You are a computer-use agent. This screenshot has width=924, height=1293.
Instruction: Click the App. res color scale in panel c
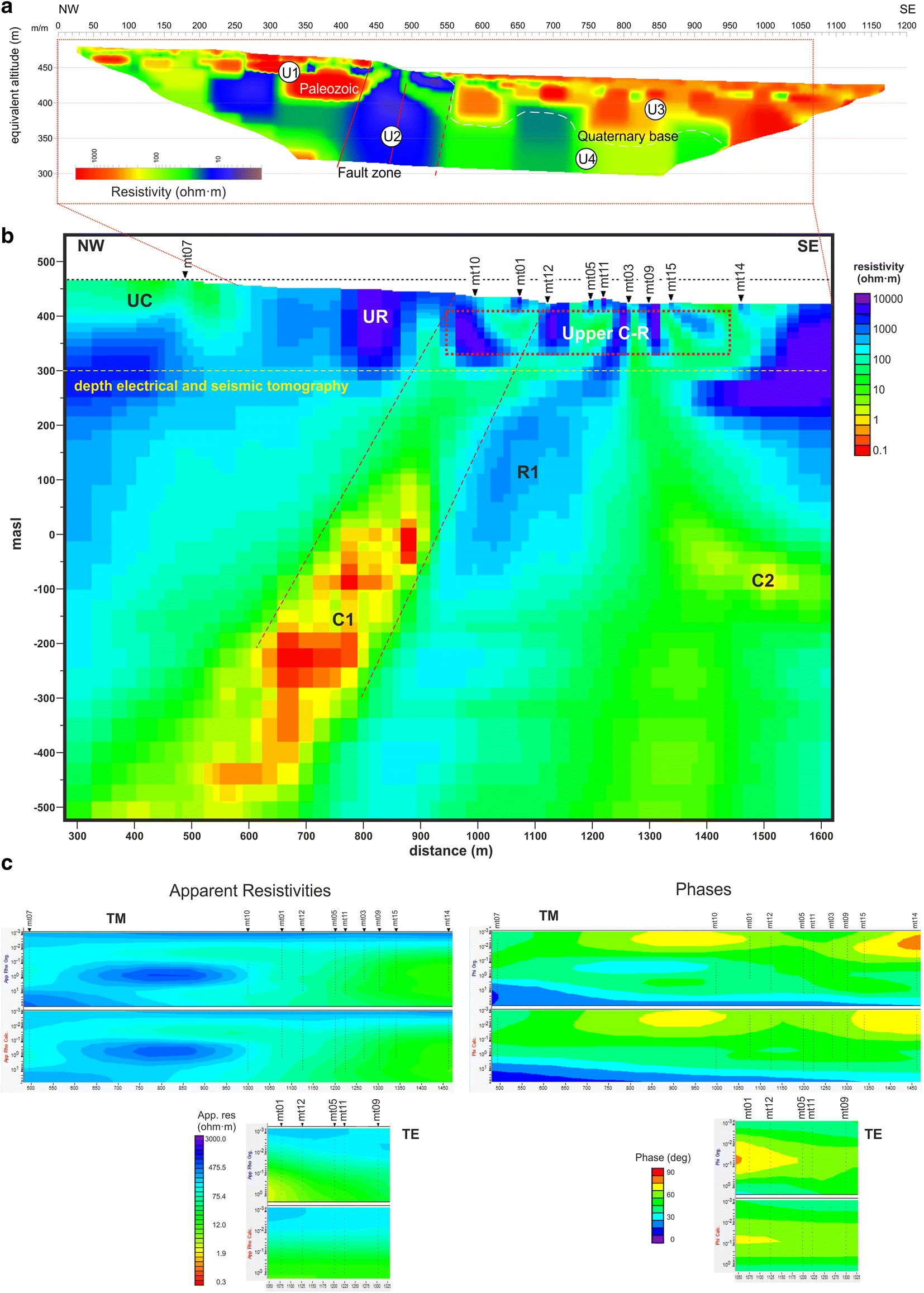[x=199, y=1210]
